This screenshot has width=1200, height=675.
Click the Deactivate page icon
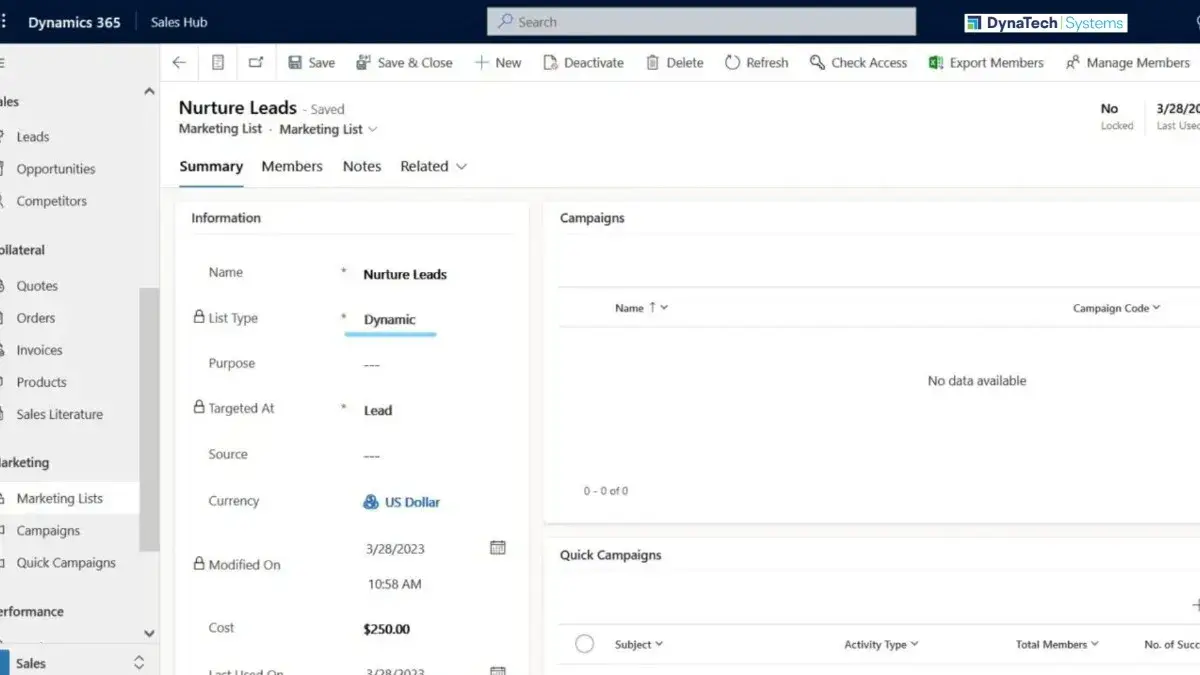point(550,62)
